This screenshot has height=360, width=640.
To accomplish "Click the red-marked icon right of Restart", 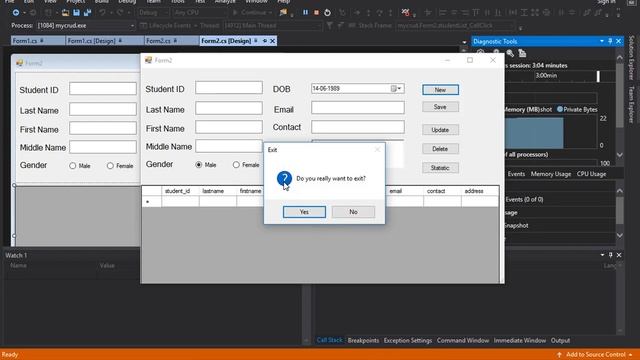I will click(x=405, y=13).
